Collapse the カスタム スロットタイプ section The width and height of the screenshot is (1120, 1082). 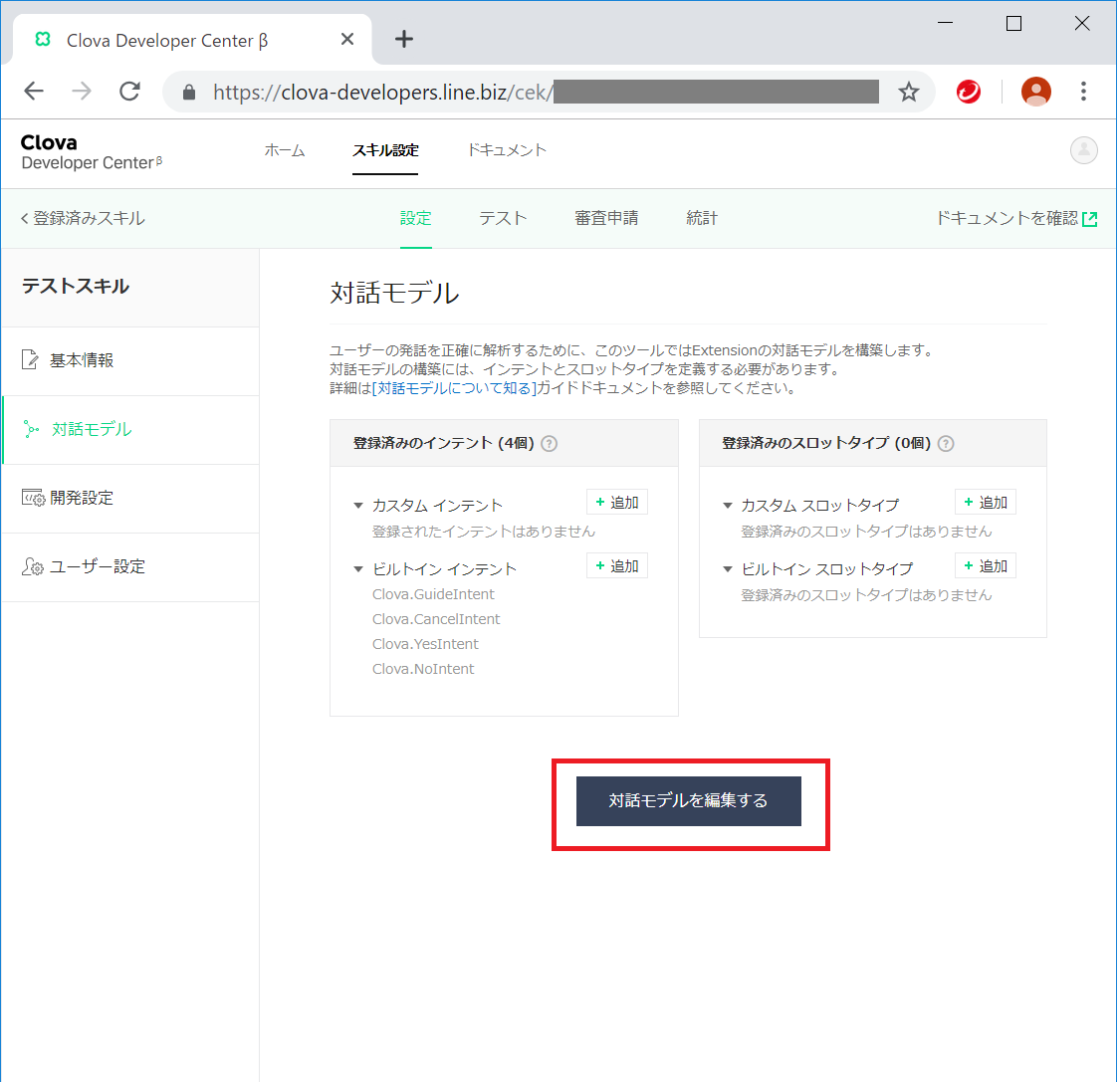point(728,506)
